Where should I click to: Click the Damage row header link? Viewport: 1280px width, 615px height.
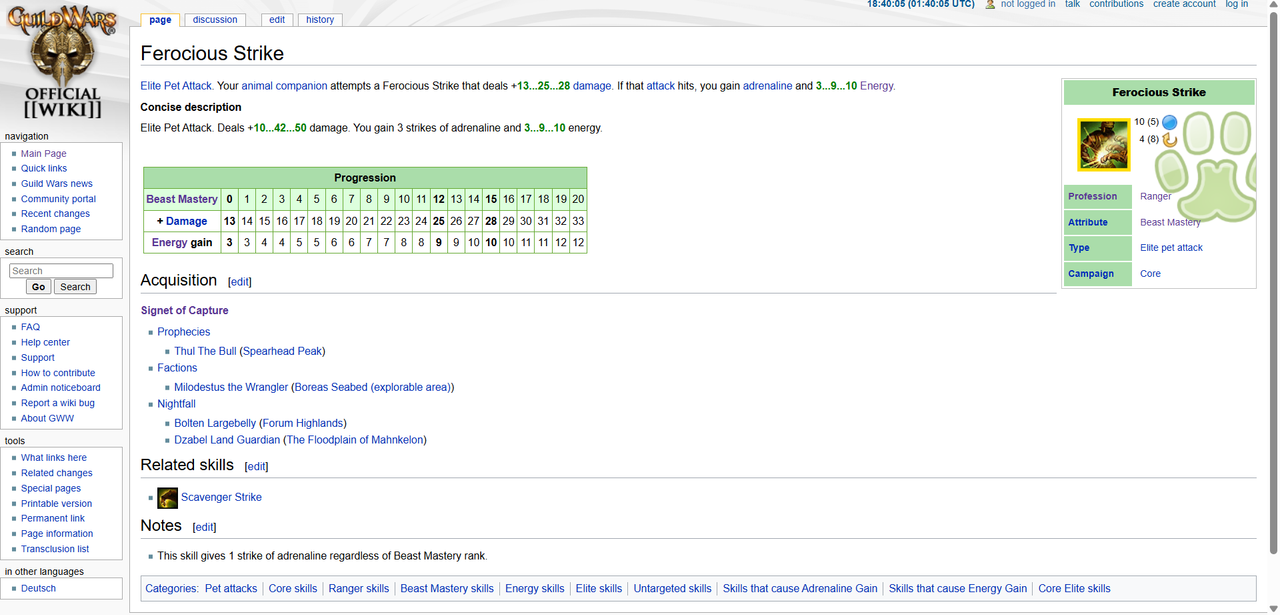pos(186,221)
